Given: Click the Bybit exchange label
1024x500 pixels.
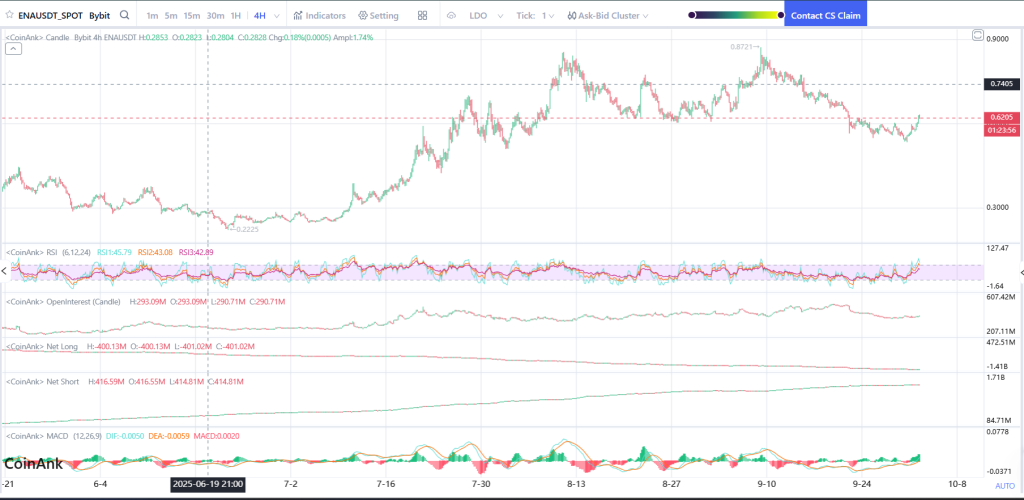Looking at the screenshot, I should pos(99,15).
